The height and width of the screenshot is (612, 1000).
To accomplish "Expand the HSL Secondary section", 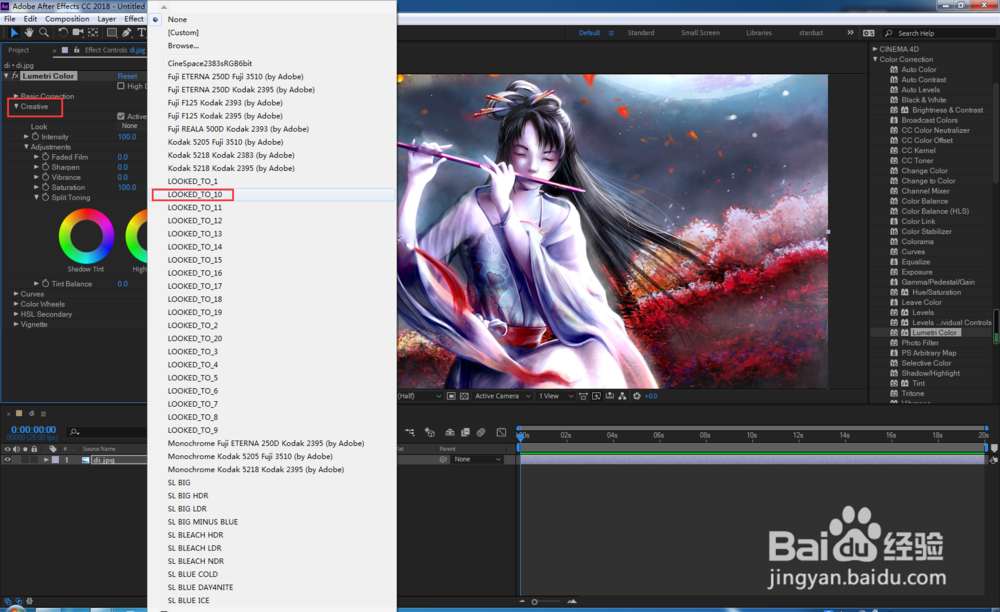I will [16, 314].
